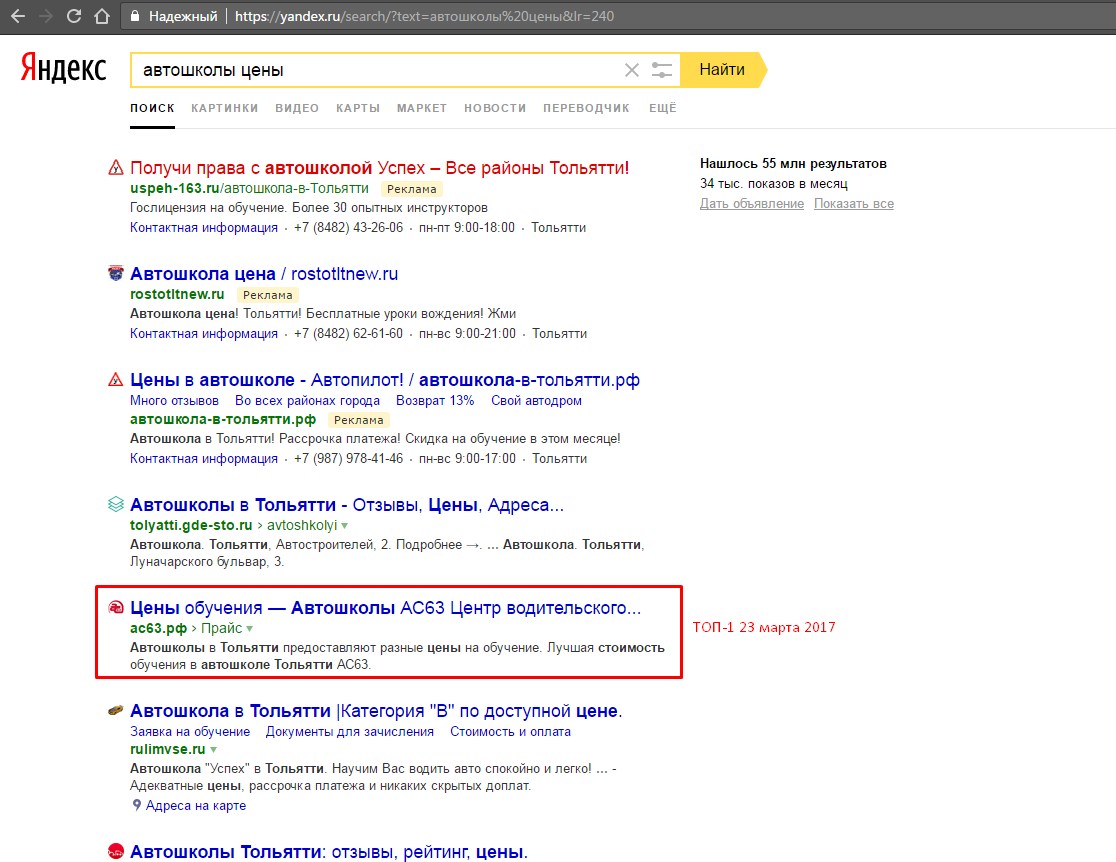Click favicon of Успех автошкола ad

coord(115,168)
